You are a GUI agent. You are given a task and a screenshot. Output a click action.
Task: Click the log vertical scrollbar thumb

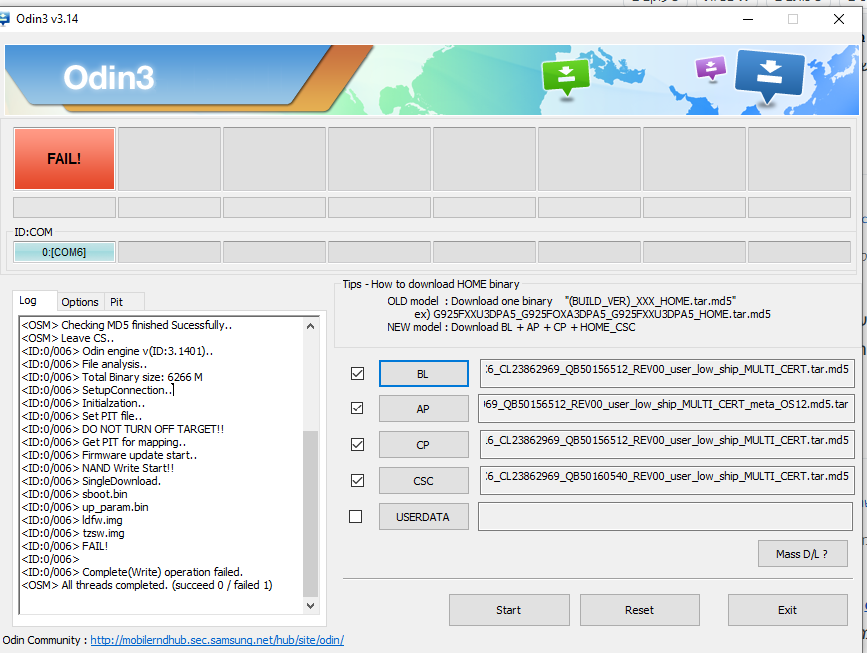pyautogui.click(x=311, y=514)
